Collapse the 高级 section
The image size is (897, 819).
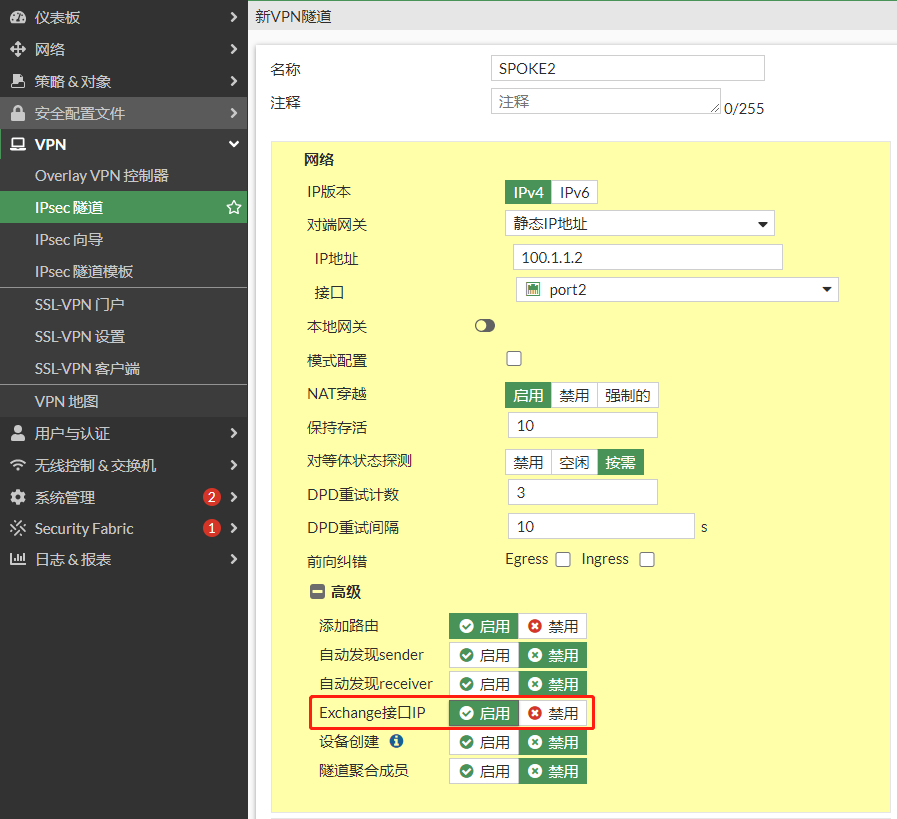(317, 592)
